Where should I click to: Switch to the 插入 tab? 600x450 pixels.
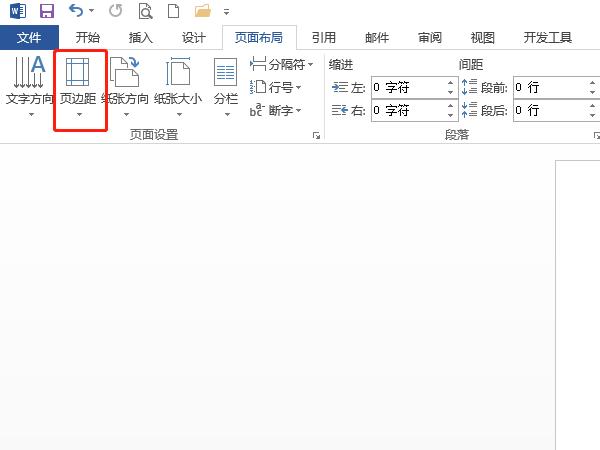coord(141,38)
